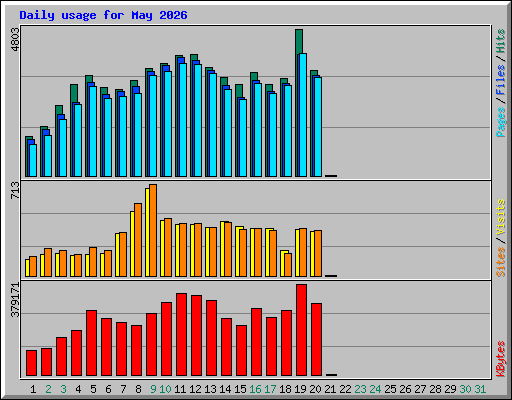Click the orange Sites bar for day 18
The width and height of the screenshot is (512, 400).
point(288,265)
